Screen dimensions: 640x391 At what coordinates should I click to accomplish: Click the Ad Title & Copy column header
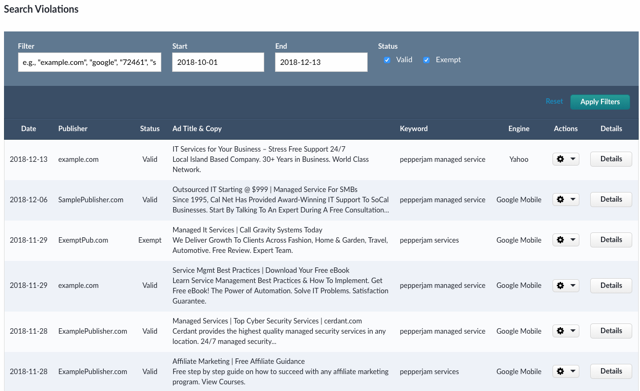coord(197,129)
